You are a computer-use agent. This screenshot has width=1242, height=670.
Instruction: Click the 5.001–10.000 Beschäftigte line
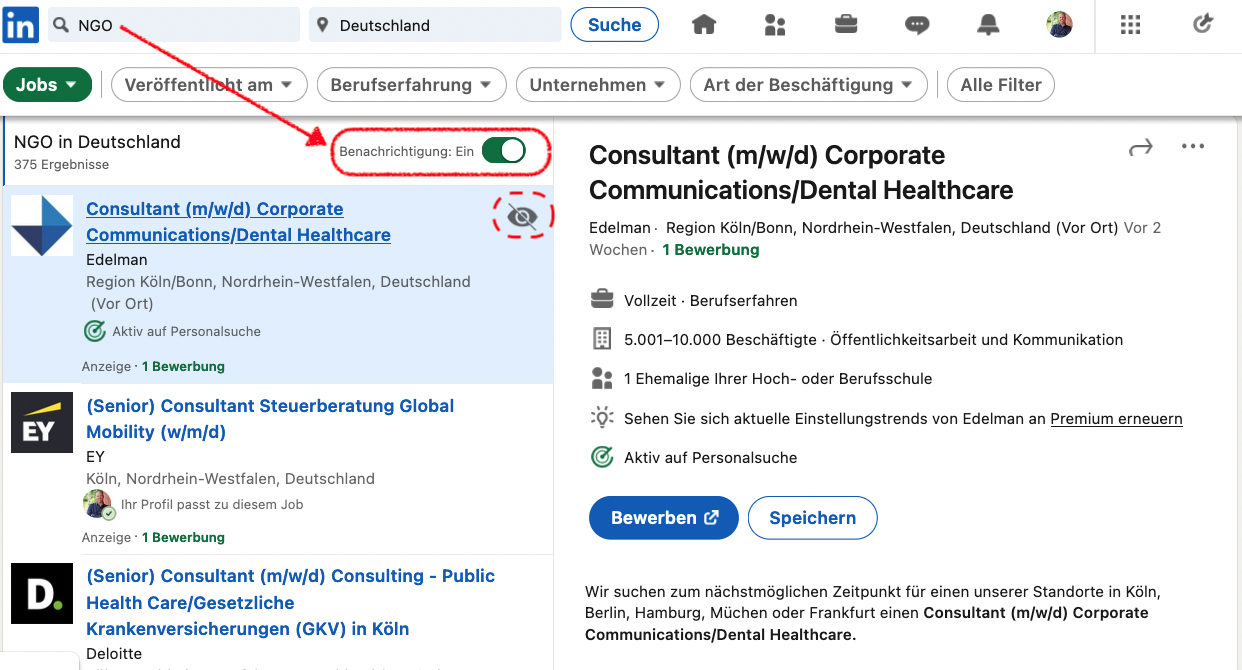click(873, 340)
